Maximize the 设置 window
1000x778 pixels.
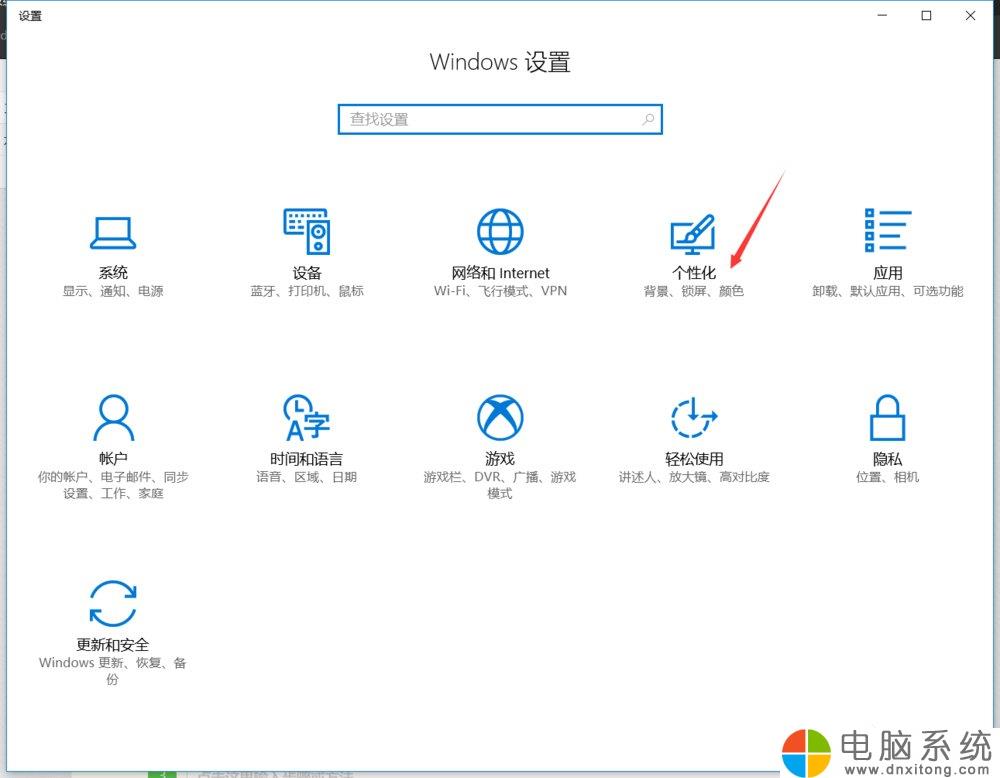click(x=927, y=15)
